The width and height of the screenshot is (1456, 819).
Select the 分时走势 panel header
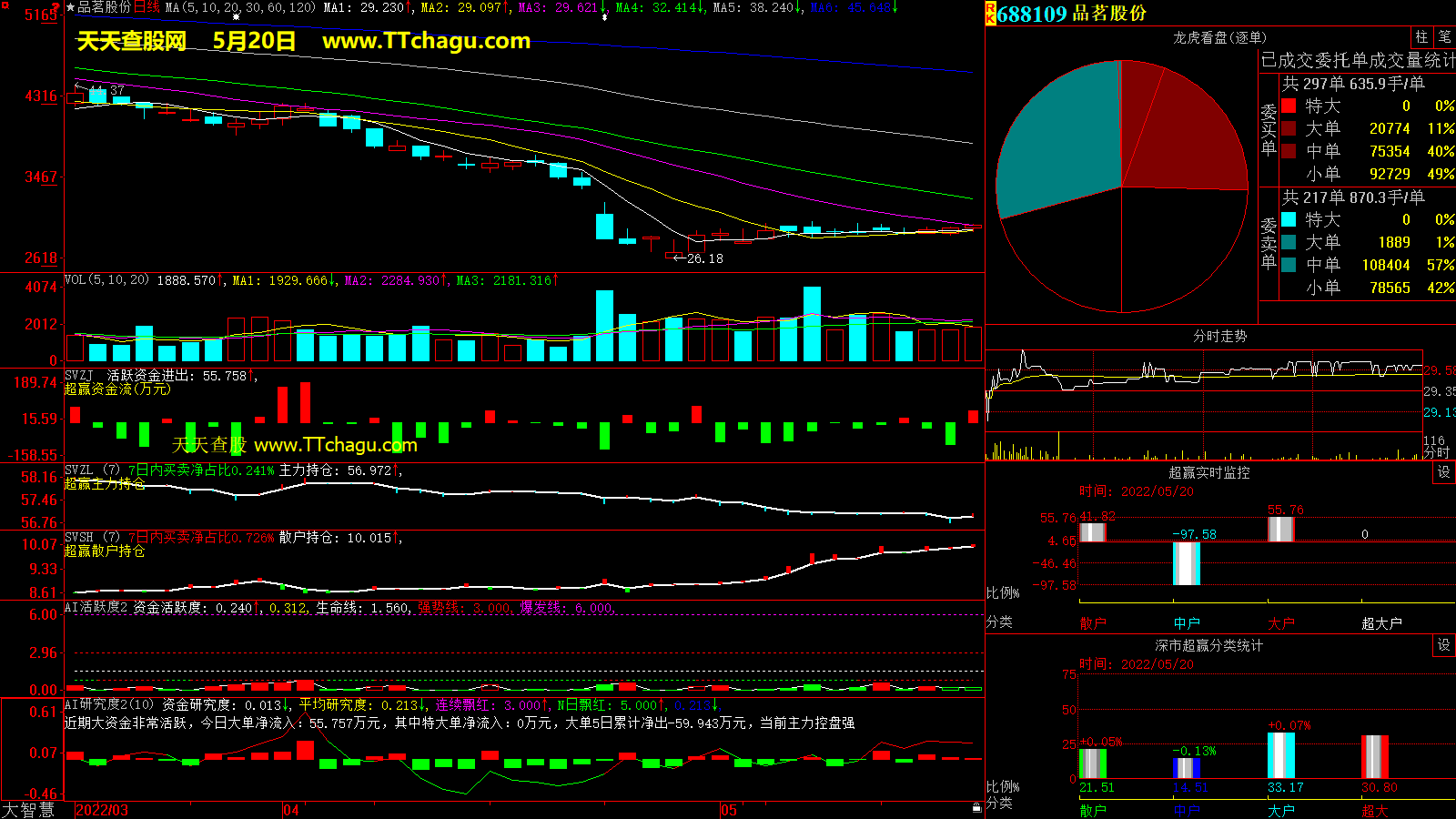1219,337
